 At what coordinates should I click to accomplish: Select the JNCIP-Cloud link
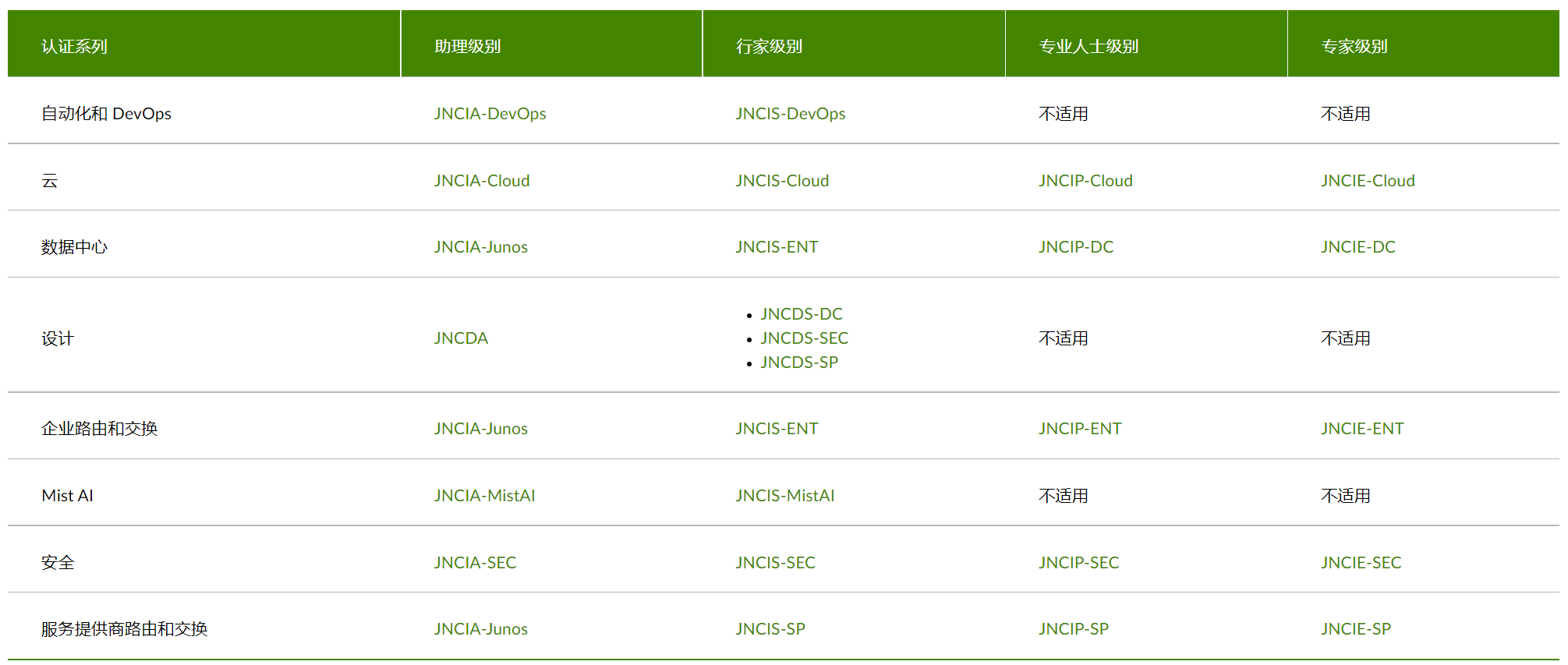point(1085,181)
